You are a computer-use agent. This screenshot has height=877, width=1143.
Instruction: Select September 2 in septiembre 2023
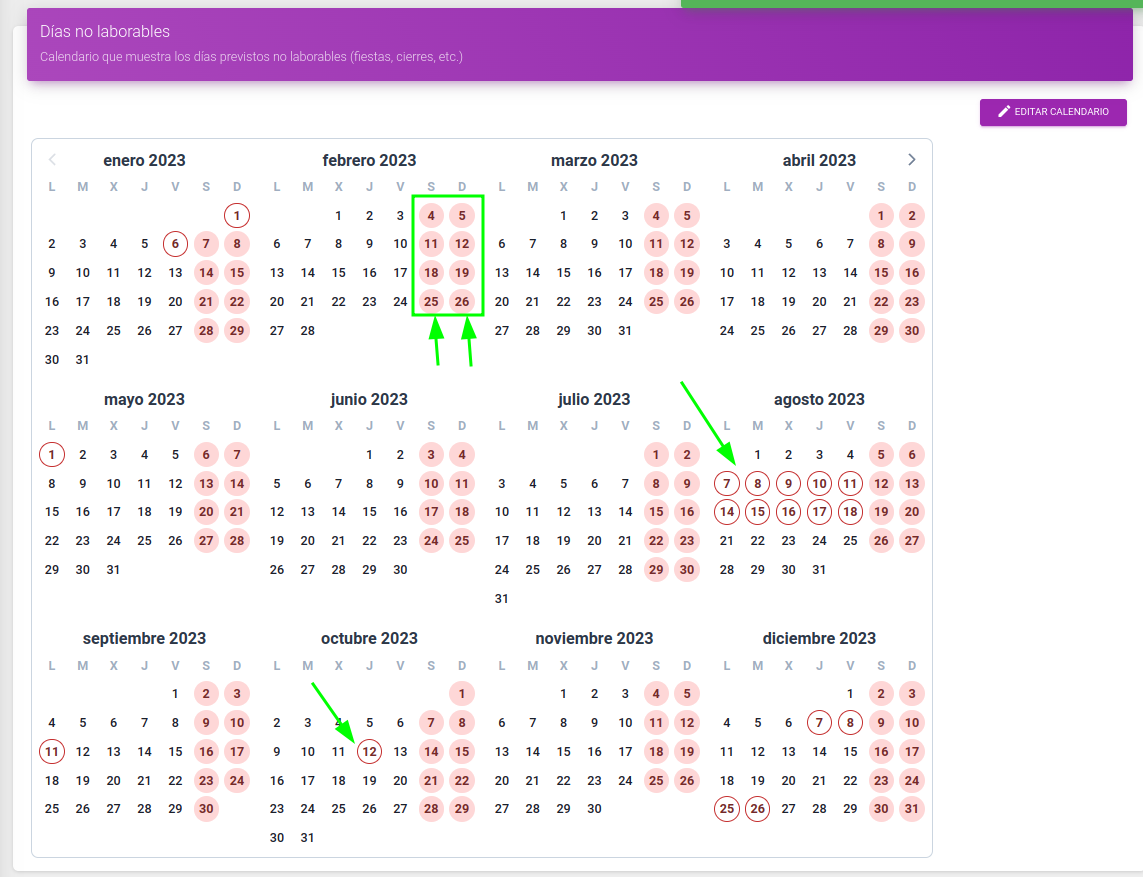click(206, 694)
